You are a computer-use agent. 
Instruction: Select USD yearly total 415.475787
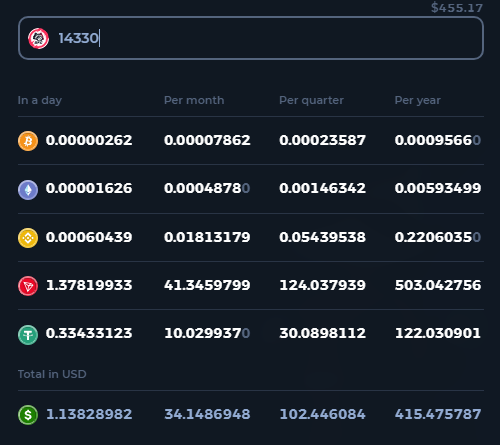pos(438,414)
